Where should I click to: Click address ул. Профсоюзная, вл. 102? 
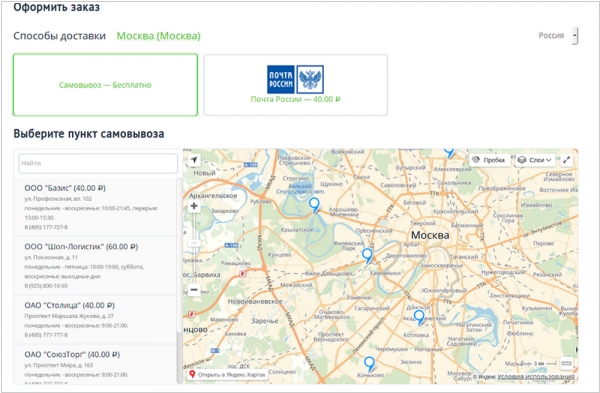pyautogui.click(x=58, y=199)
